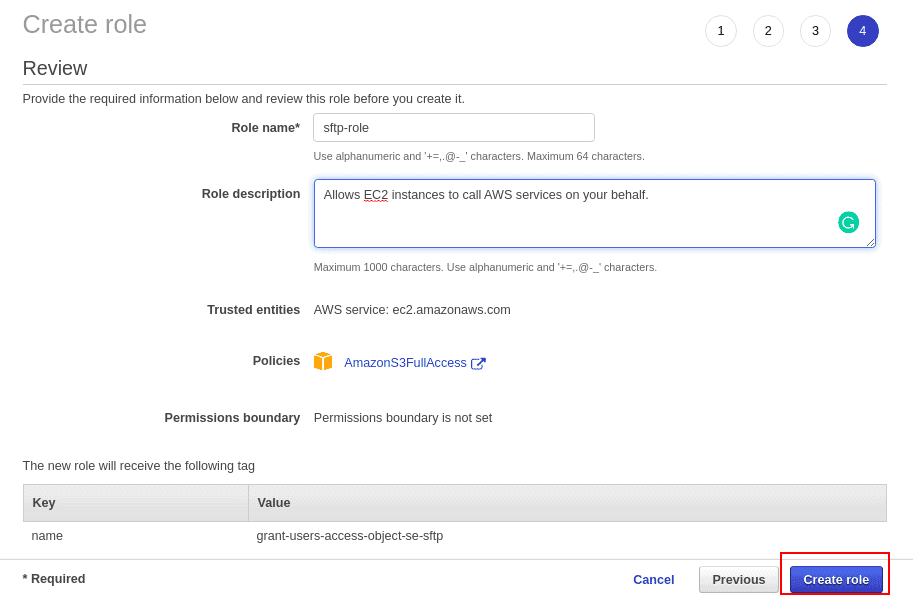Click the 'Role description' field label
Screen dimensions: 913x596
pos(251,194)
